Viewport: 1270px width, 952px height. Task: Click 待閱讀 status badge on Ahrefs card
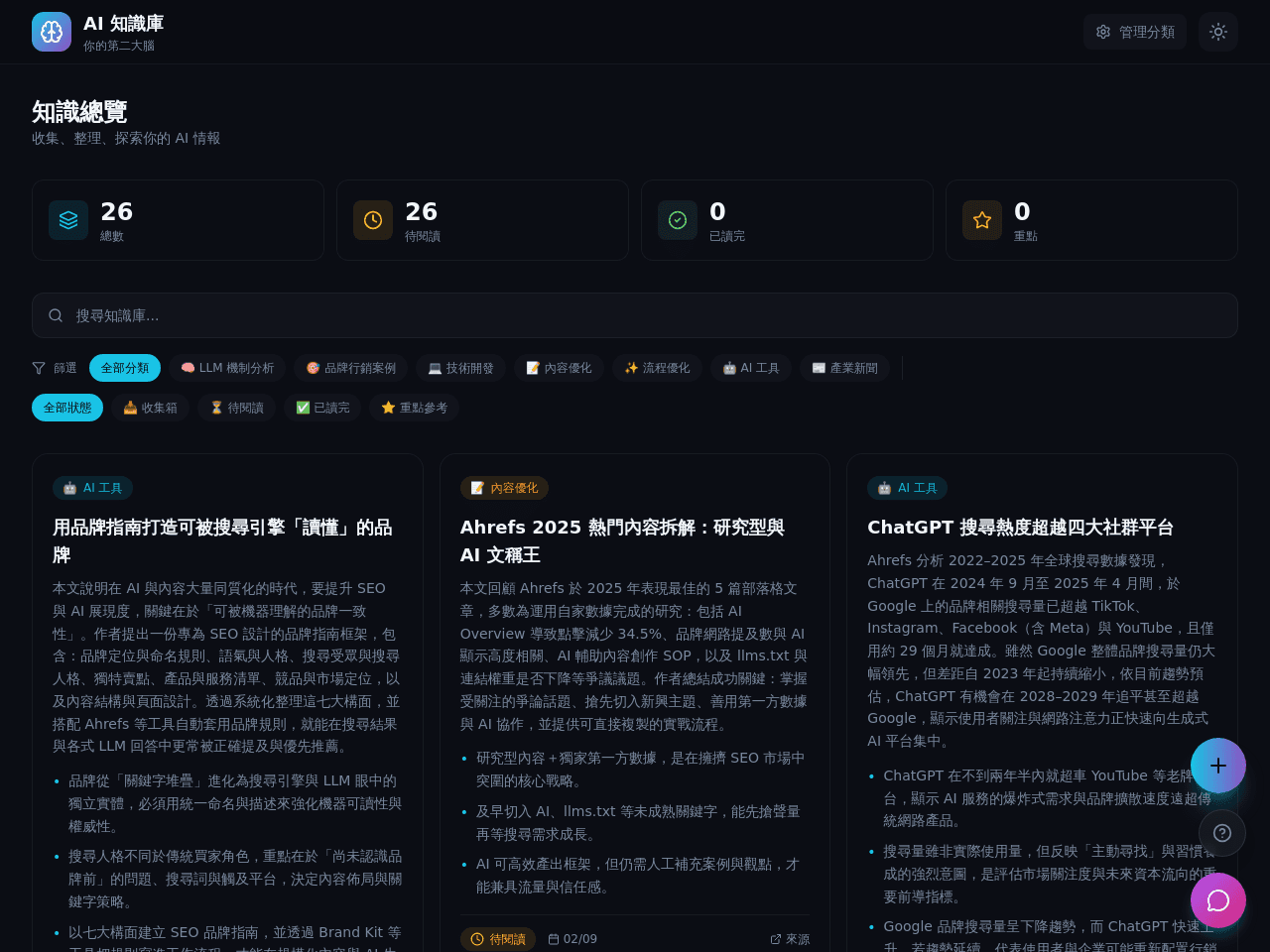(498, 939)
